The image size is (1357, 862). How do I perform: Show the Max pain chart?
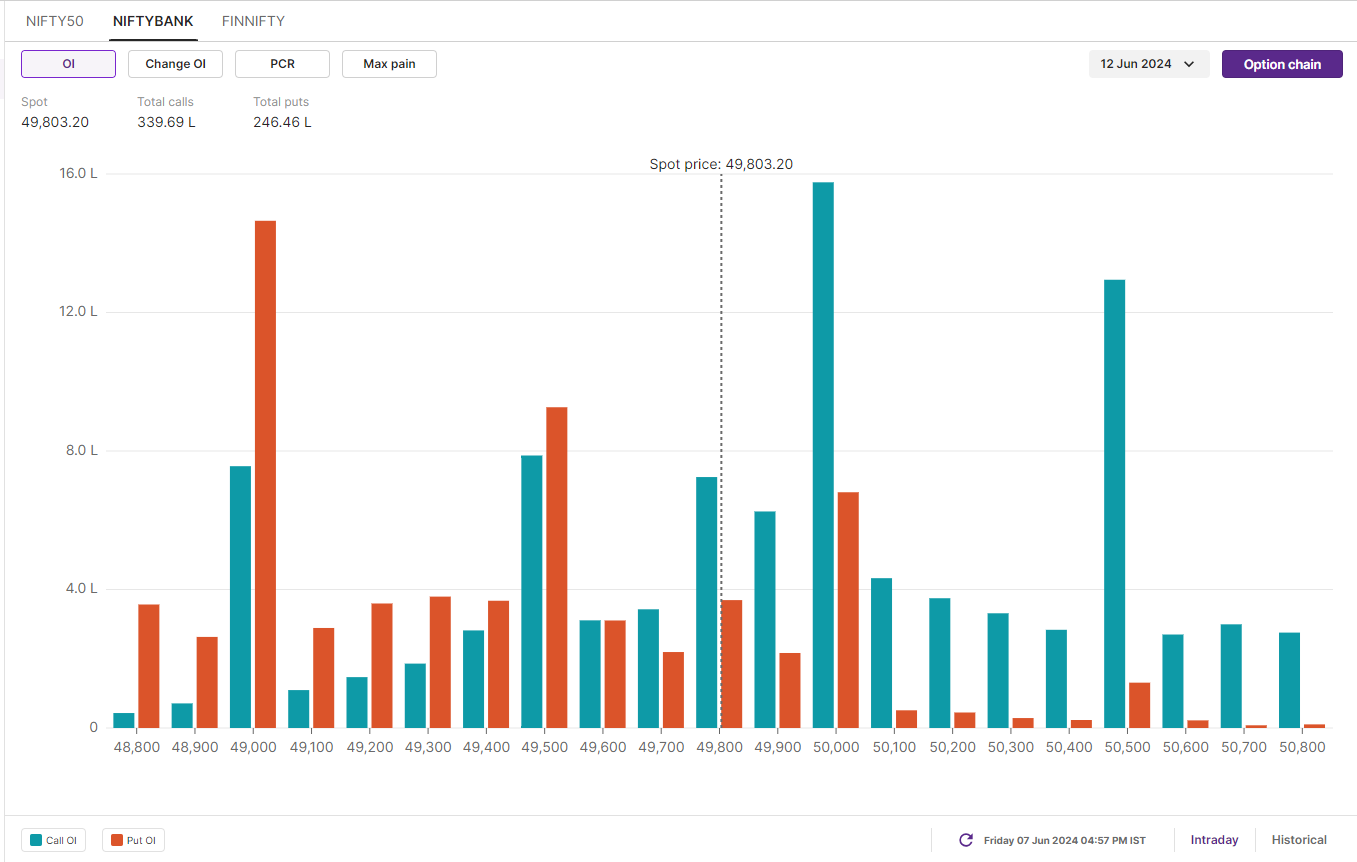389,64
